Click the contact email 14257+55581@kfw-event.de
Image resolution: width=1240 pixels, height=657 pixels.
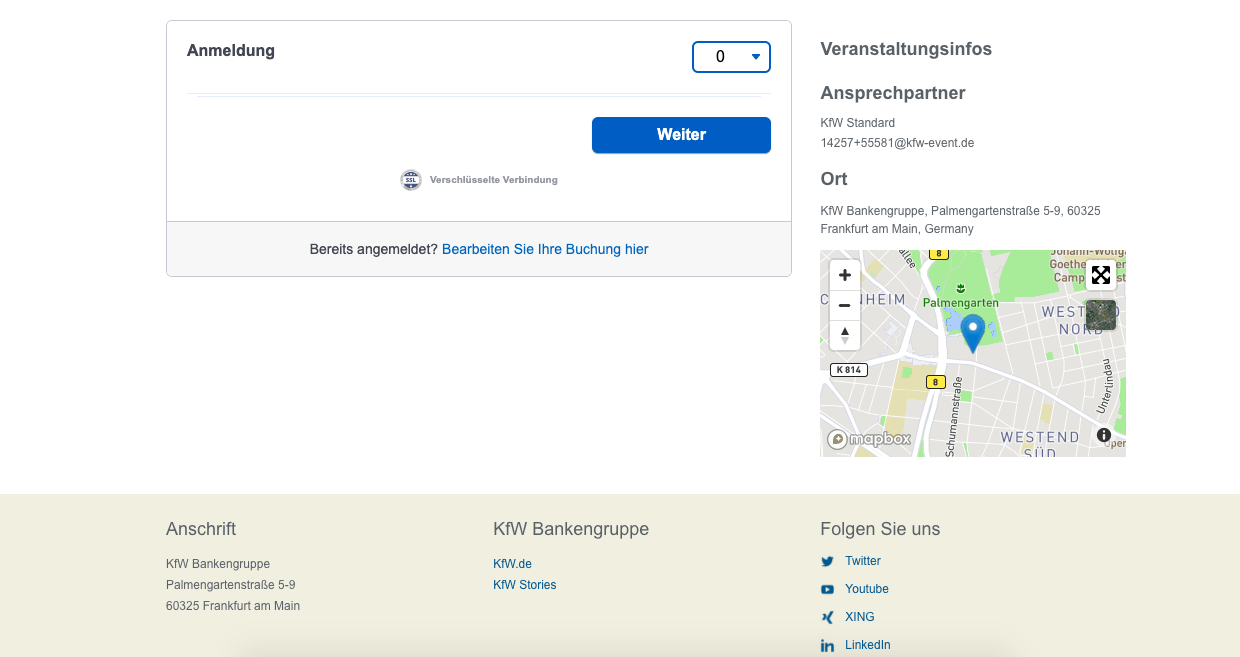tap(897, 143)
